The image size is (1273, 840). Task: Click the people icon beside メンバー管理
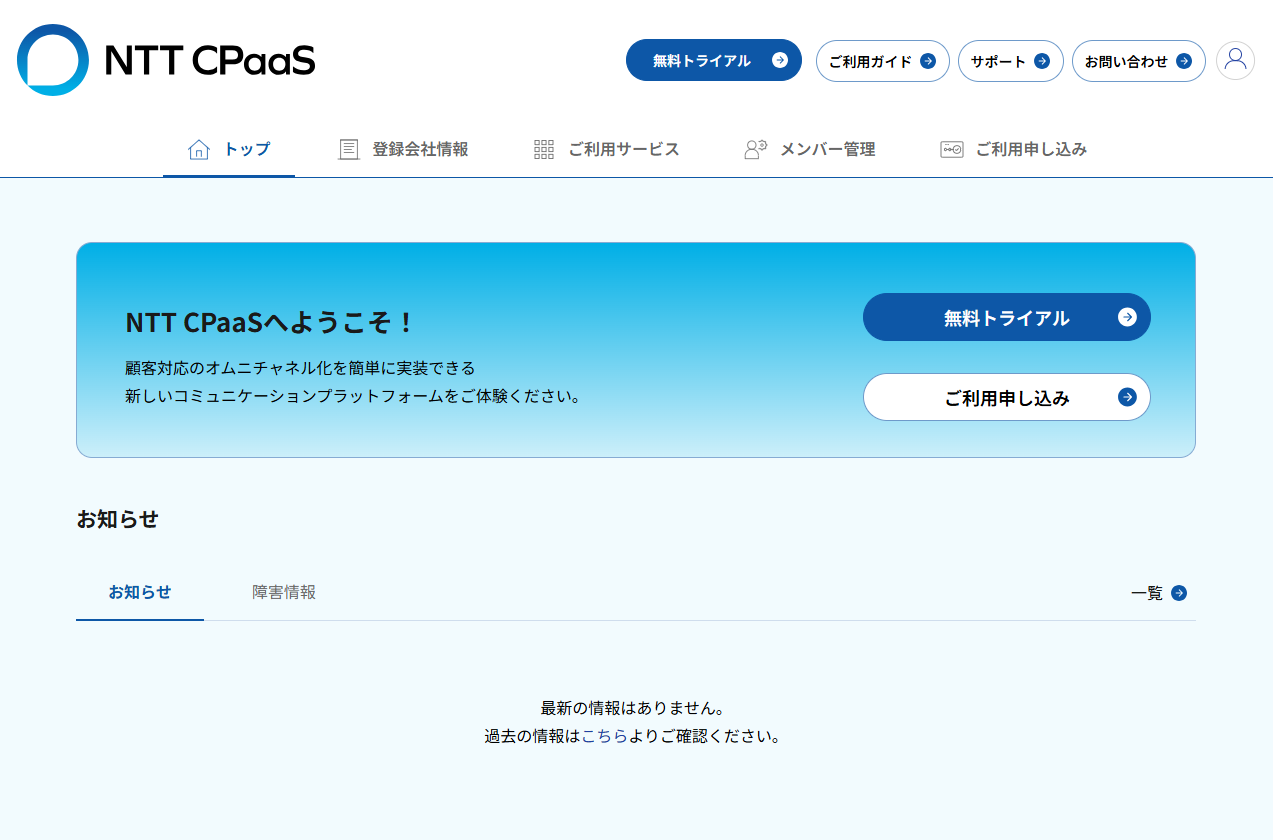(x=755, y=150)
